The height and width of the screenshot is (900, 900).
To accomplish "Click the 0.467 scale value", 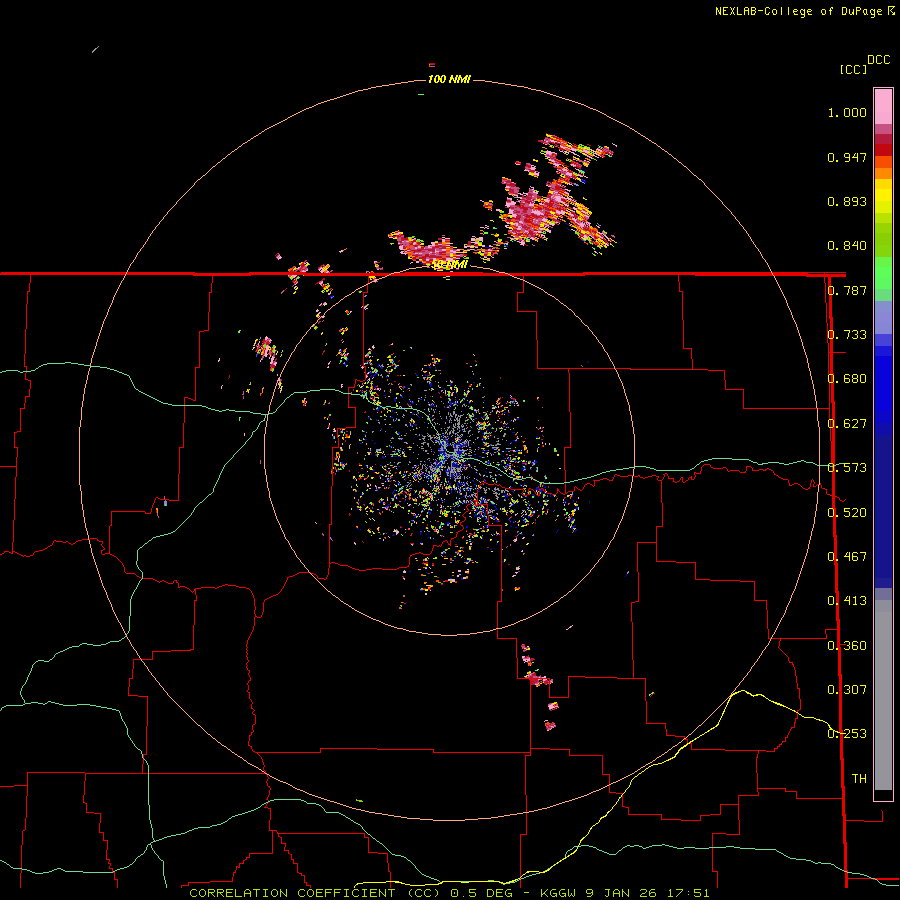I will 847,557.
